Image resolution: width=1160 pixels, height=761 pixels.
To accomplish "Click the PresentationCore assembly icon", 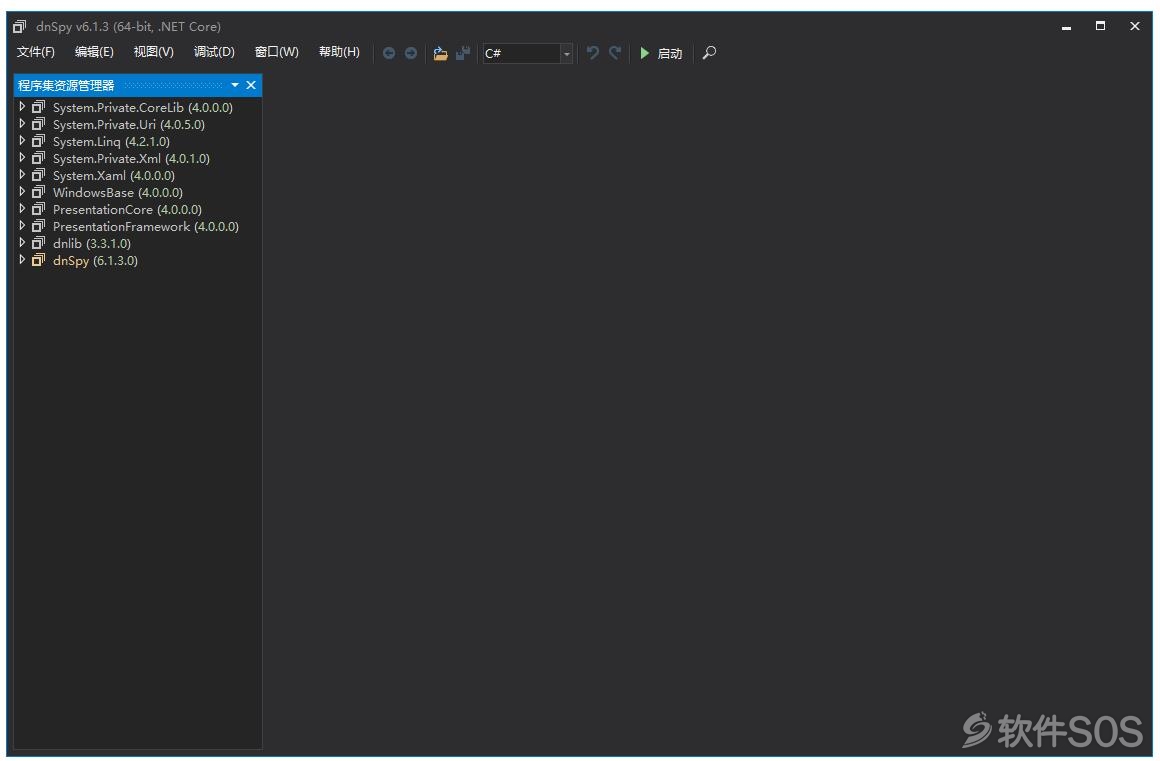I will point(38,209).
